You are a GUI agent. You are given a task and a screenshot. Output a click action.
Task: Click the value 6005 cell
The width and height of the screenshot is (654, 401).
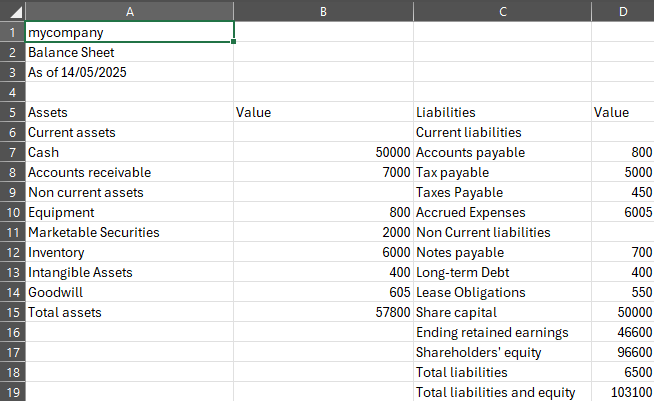(623, 212)
